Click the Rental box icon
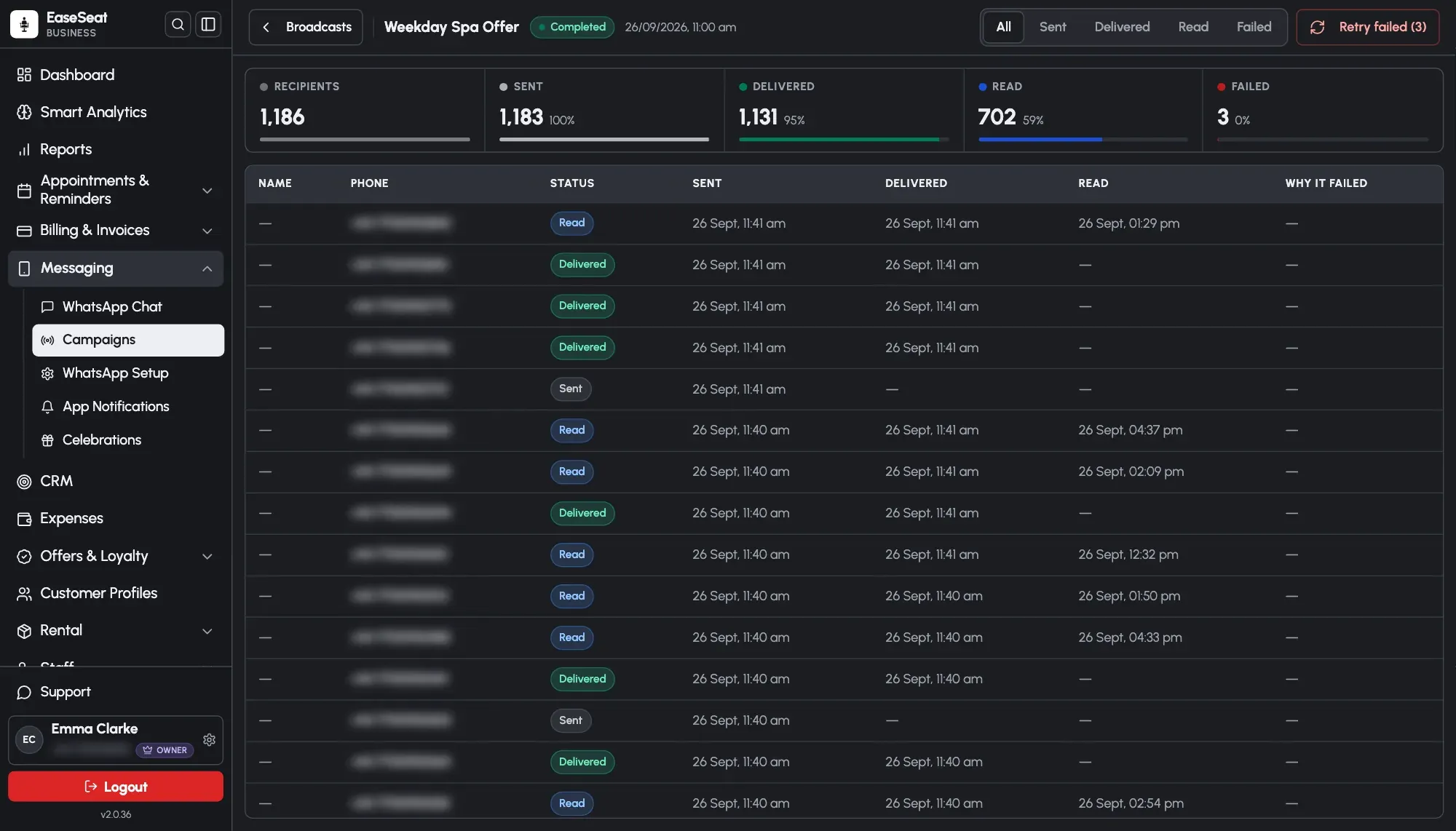 (24, 631)
